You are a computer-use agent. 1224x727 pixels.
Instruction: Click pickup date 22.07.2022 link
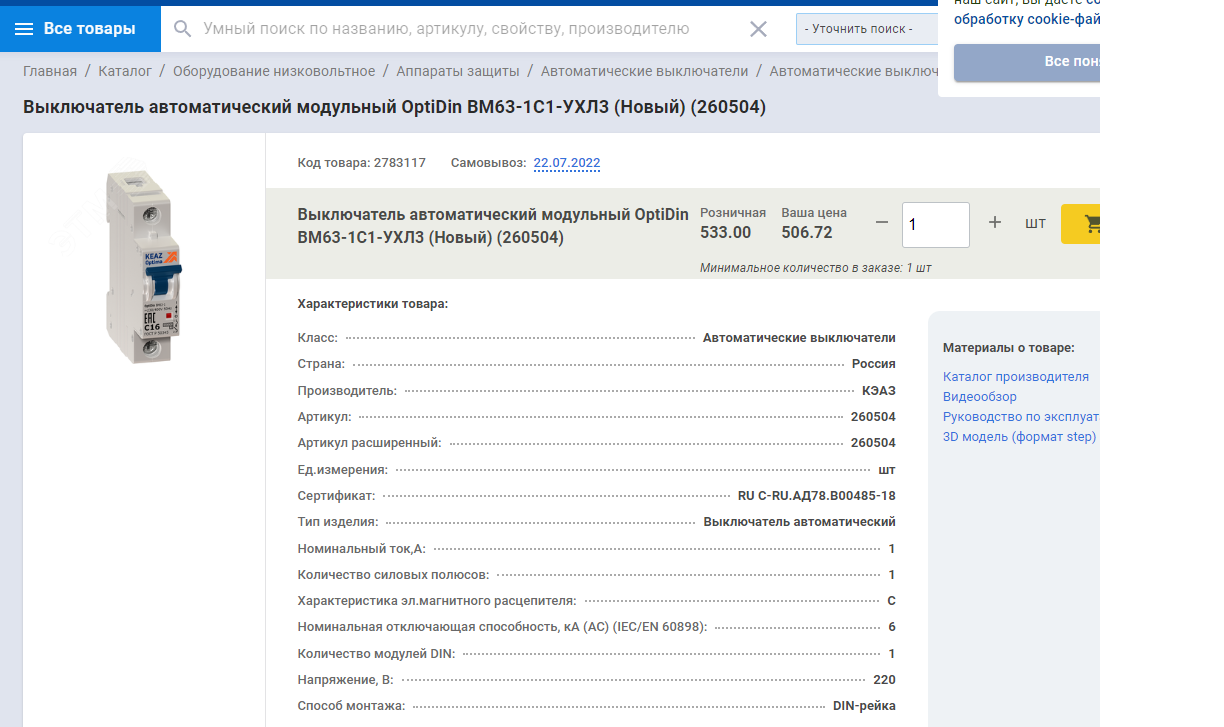point(567,163)
